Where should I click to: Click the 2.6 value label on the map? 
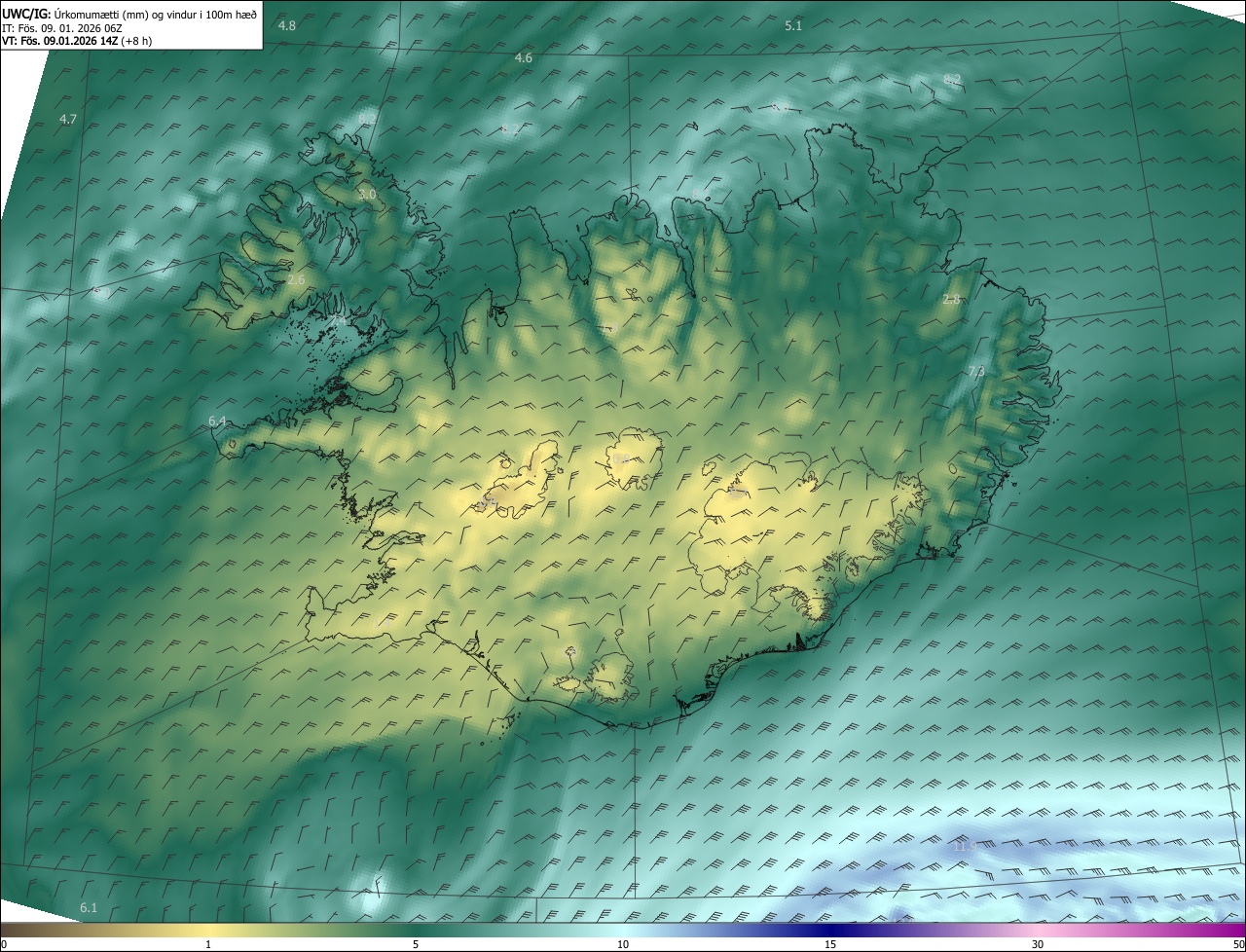pos(297,279)
